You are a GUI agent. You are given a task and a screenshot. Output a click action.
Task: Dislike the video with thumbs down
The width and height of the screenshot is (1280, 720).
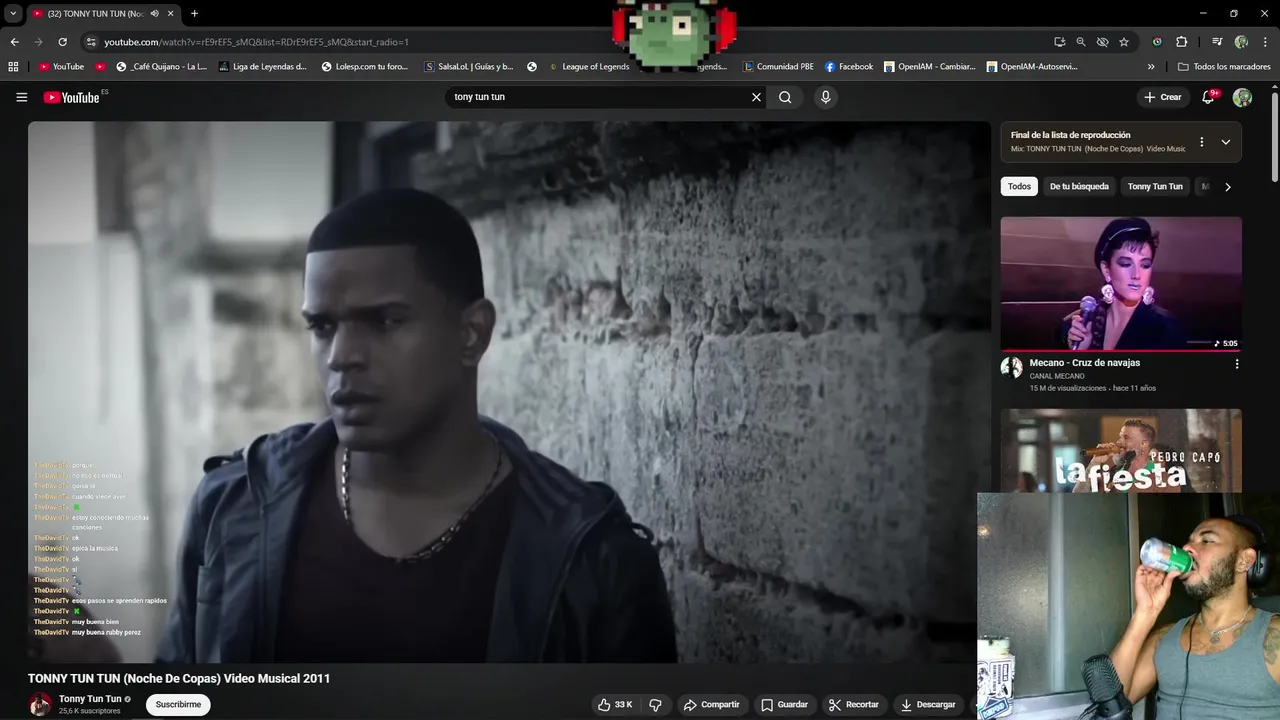point(655,705)
